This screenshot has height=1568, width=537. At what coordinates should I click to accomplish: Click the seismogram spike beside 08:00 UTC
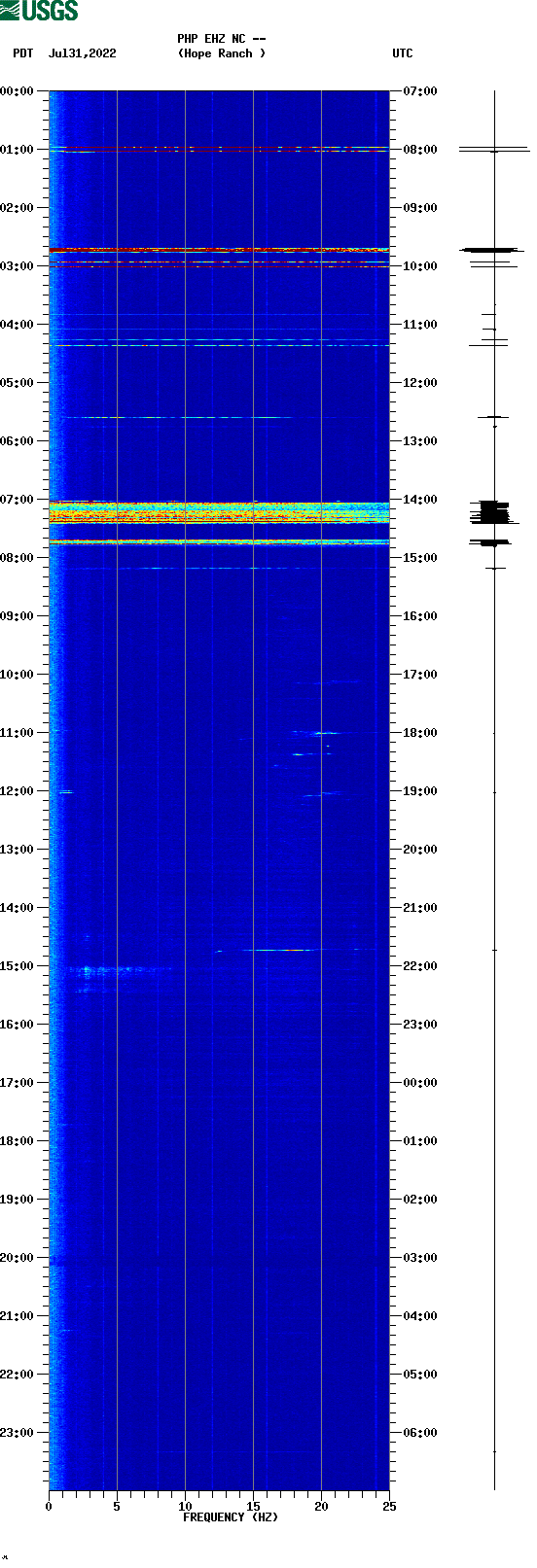pyautogui.click(x=494, y=150)
